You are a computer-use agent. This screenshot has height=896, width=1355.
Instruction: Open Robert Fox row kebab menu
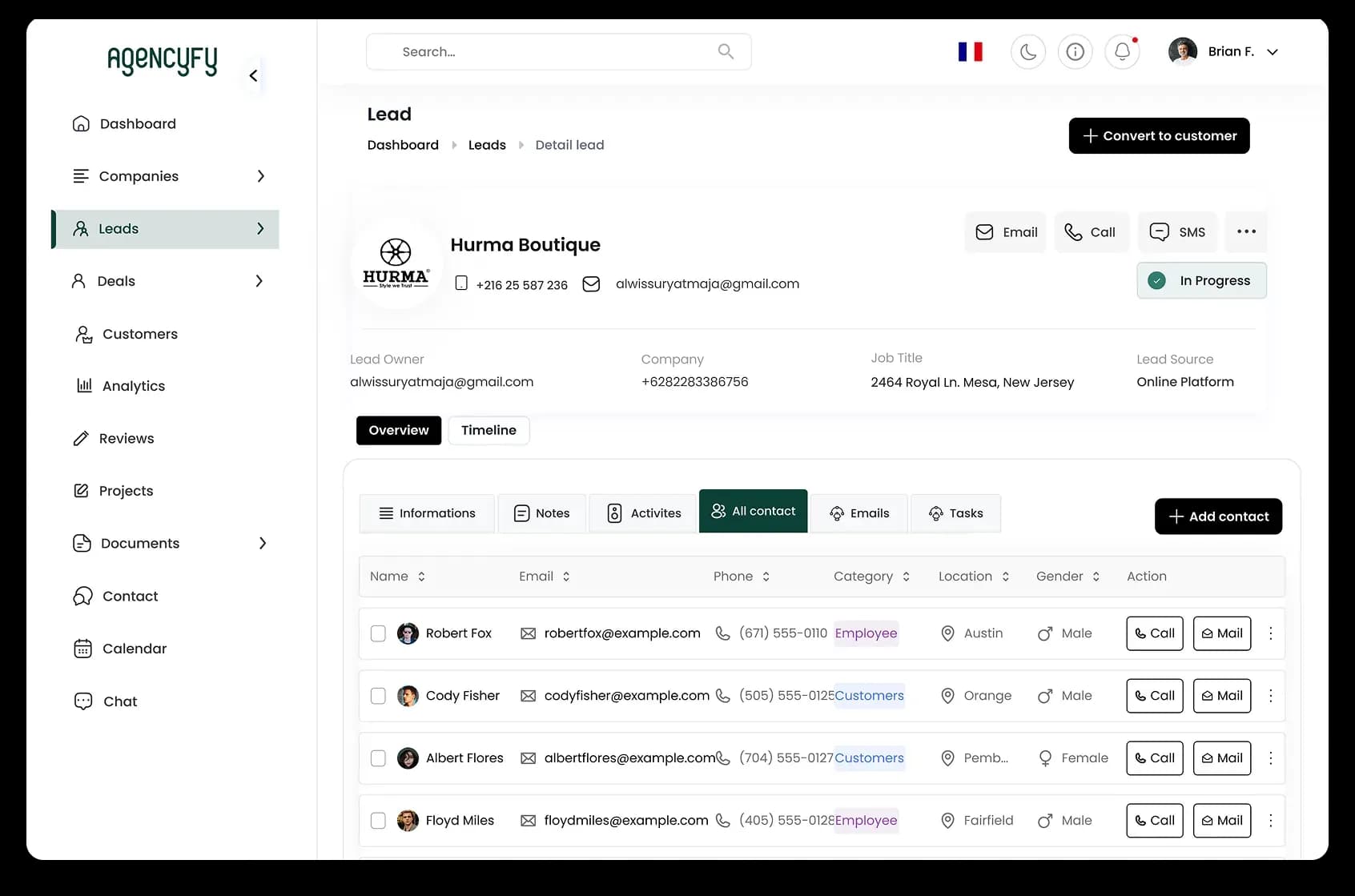(x=1270, y=633)
